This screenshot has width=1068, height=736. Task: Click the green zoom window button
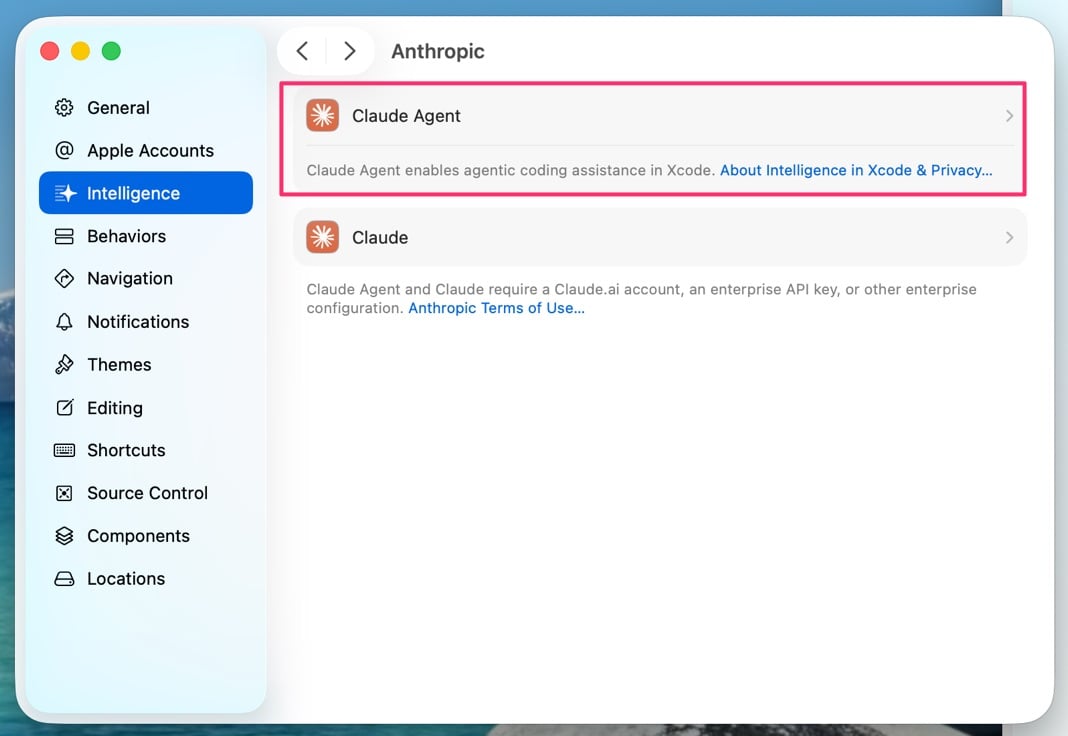click(112, 51)
